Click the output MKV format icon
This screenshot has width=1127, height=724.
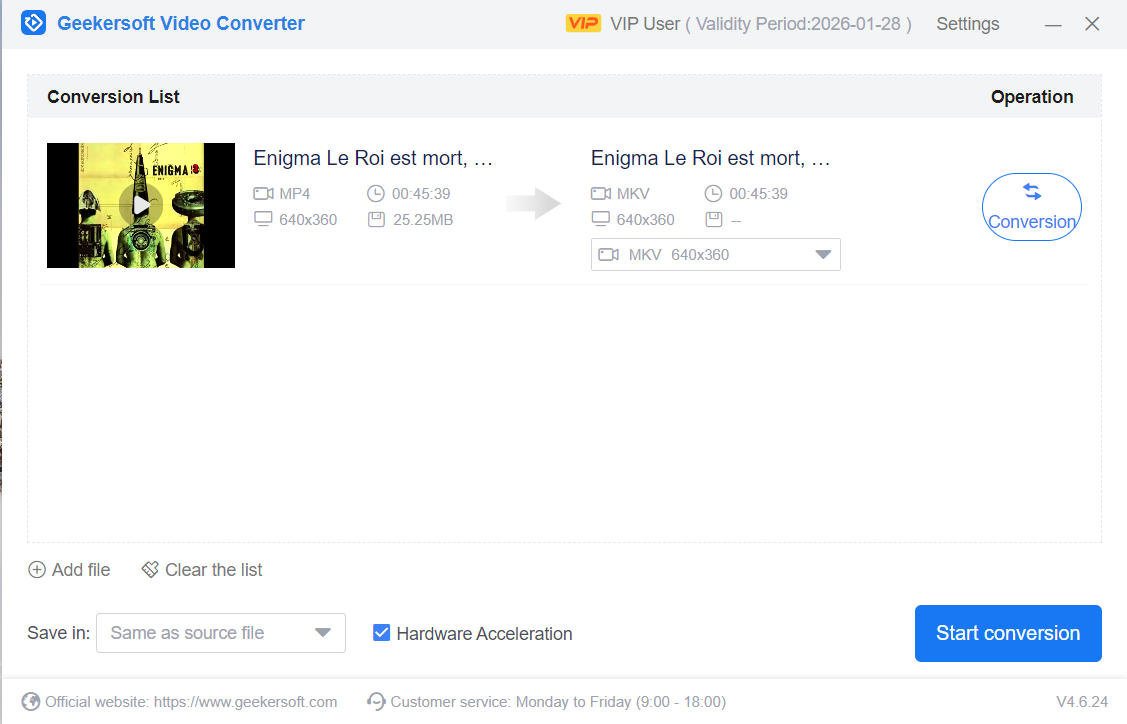tap(601, 193)
